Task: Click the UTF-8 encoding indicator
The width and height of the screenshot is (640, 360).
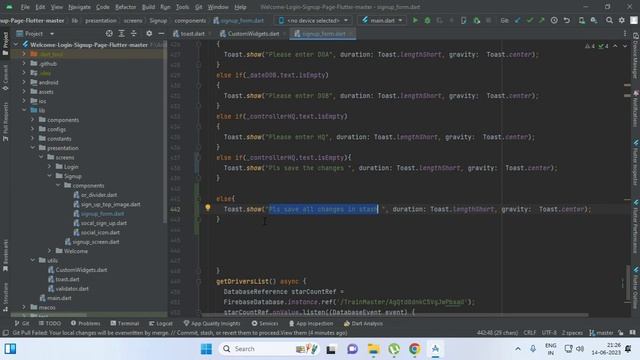Action: [x=549, y=333]
